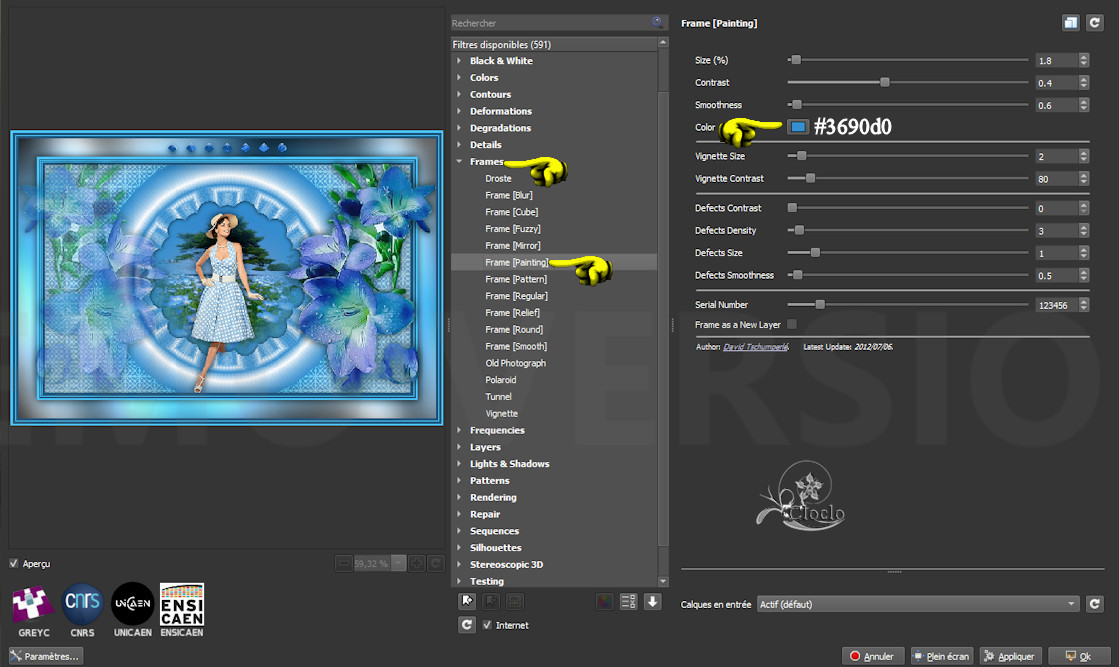Viewport: 1119px width, 667px height.
Task: Click the Appliquer button
Action: [1010, 656]
